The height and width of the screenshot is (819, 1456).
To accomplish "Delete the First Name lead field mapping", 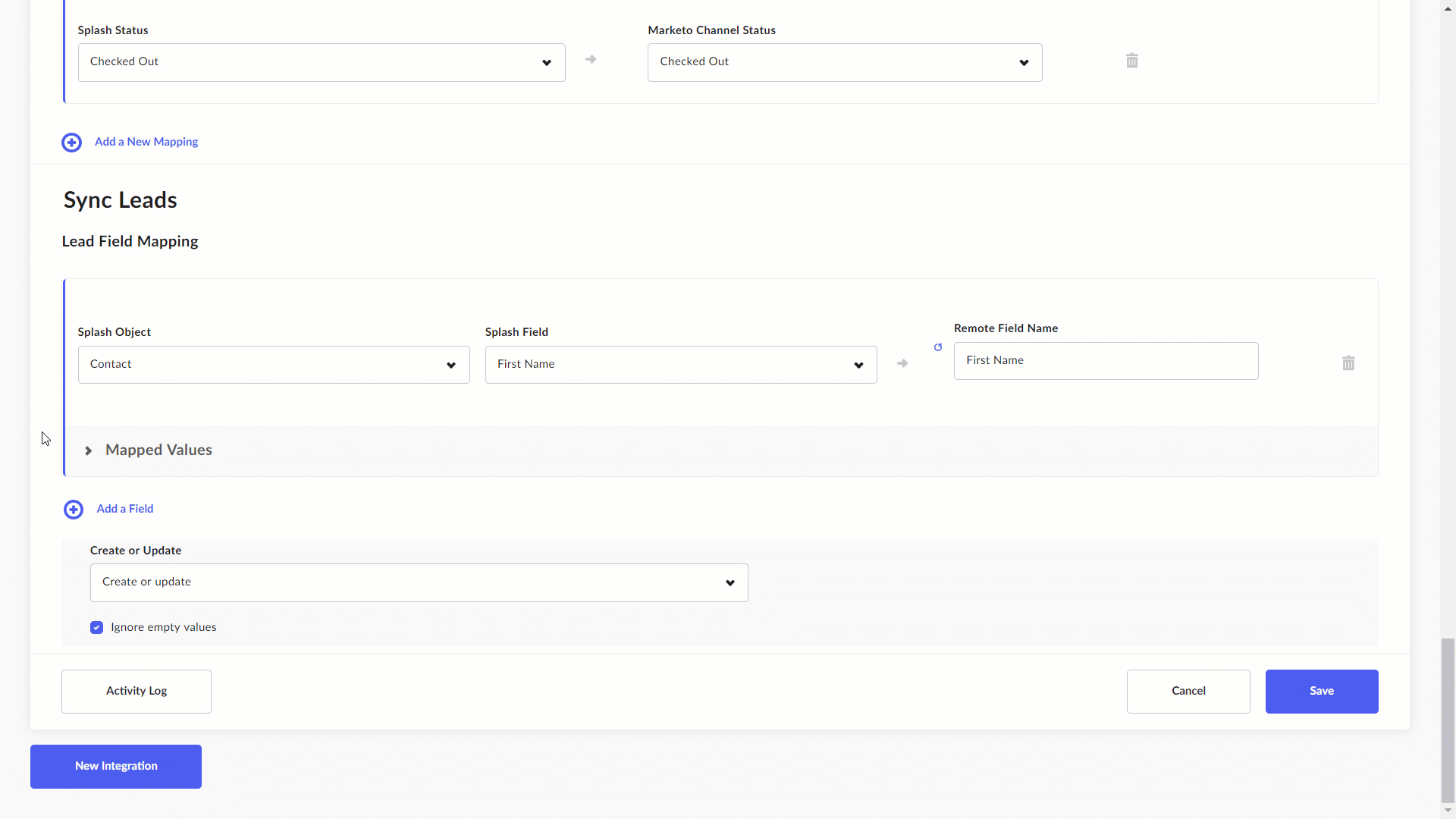I will pos(1348,363).
